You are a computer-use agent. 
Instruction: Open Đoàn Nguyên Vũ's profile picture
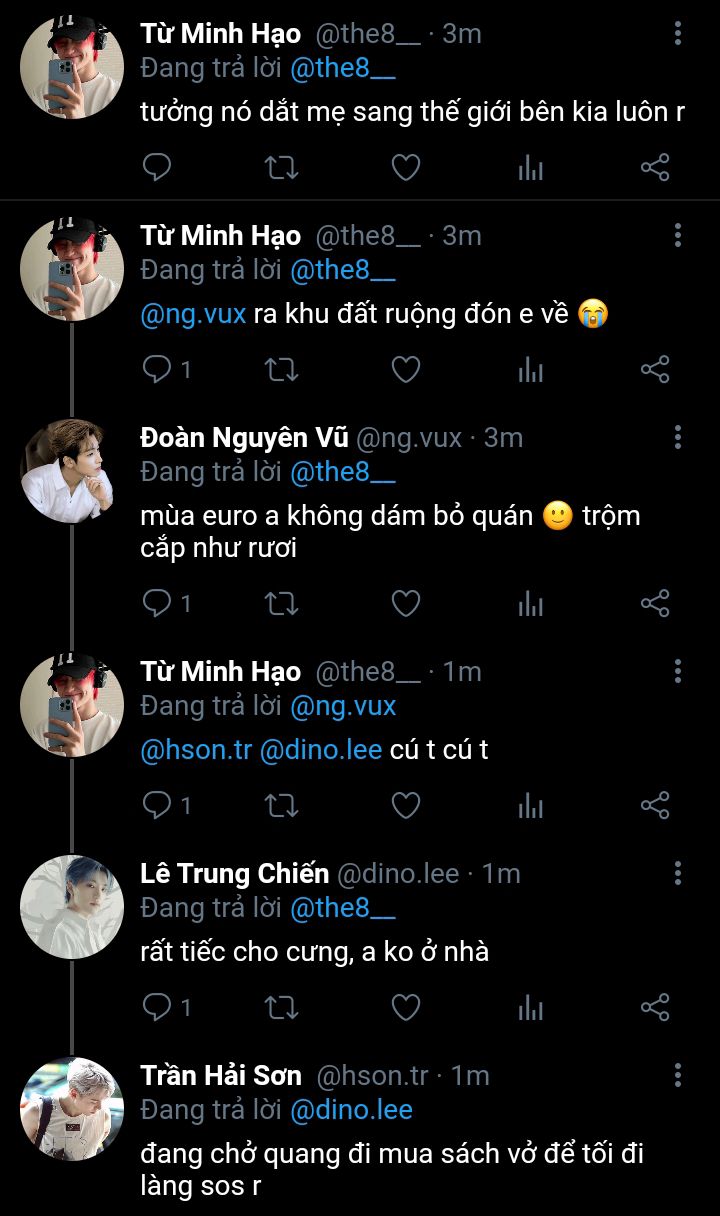(x=72, y=471)
